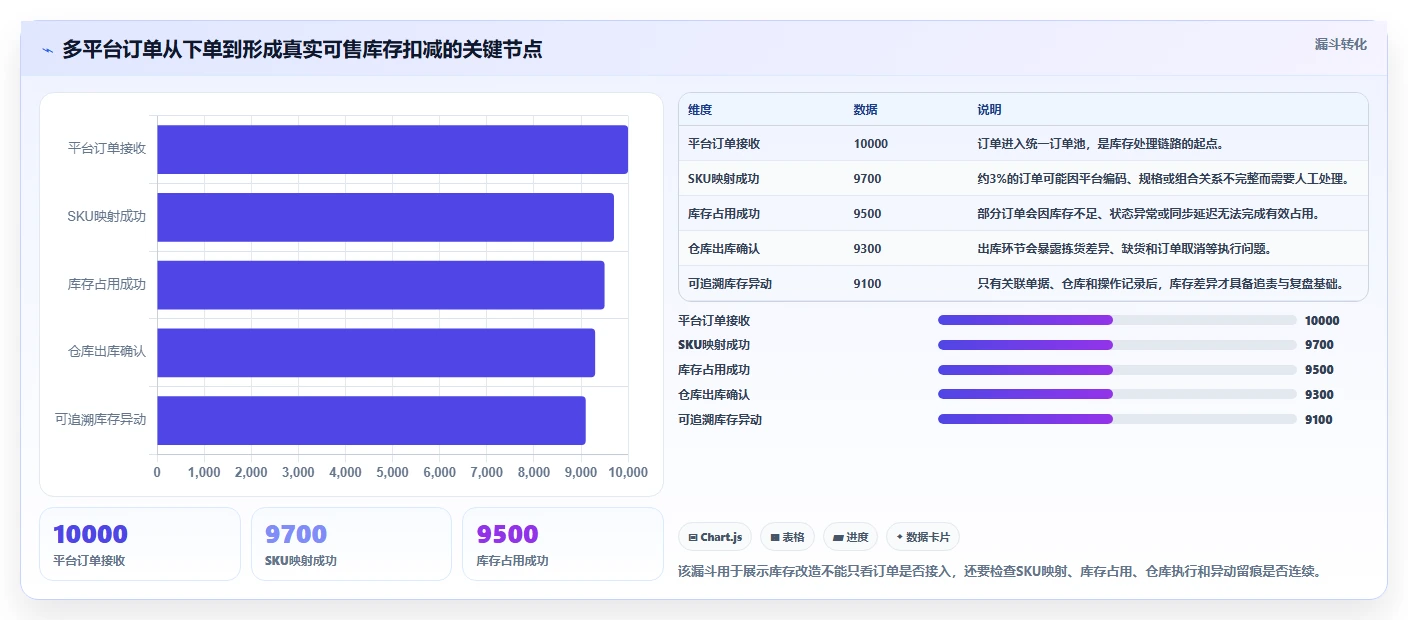Click the description starting with 只有关联单据
The width and height of the screenshot is (1408, 620).
pos(1160,284)
